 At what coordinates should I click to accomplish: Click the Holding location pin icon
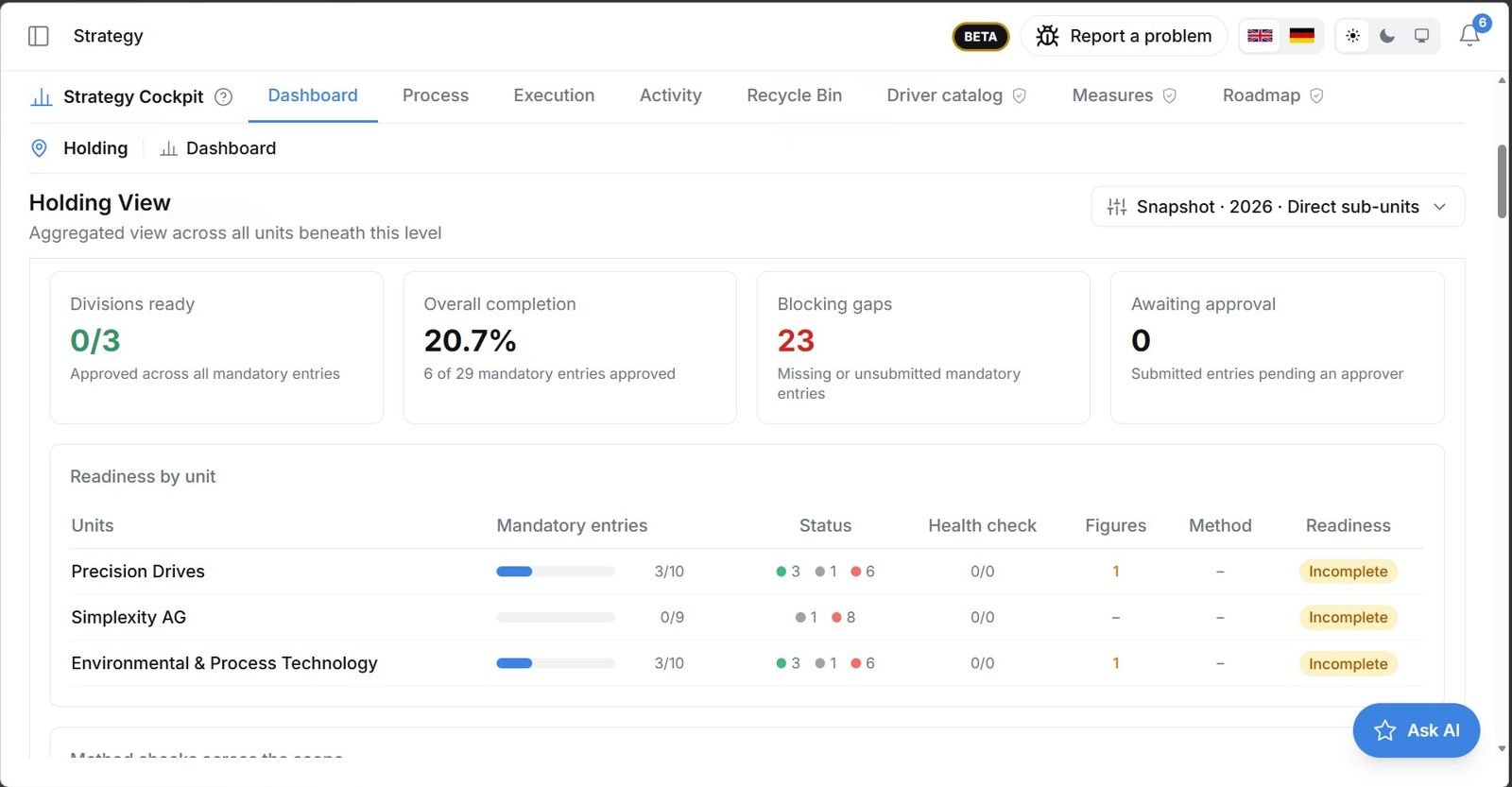(x=40, y=148)
